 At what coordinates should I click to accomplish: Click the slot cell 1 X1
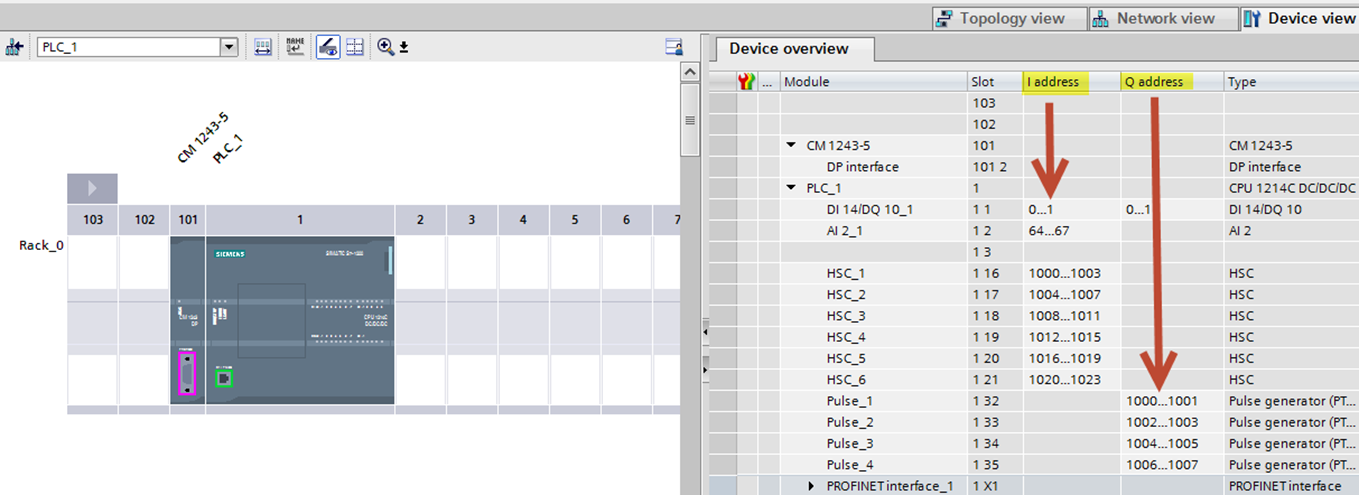pos(995,486)
